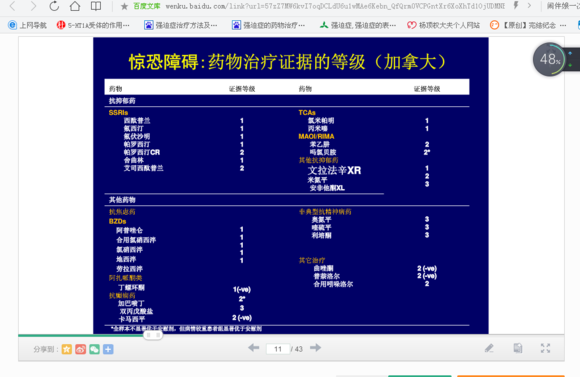This screenshot has width=580, height=377.
Task: Click the 丁螺环酮 row
Action: (x=132, y=287)
